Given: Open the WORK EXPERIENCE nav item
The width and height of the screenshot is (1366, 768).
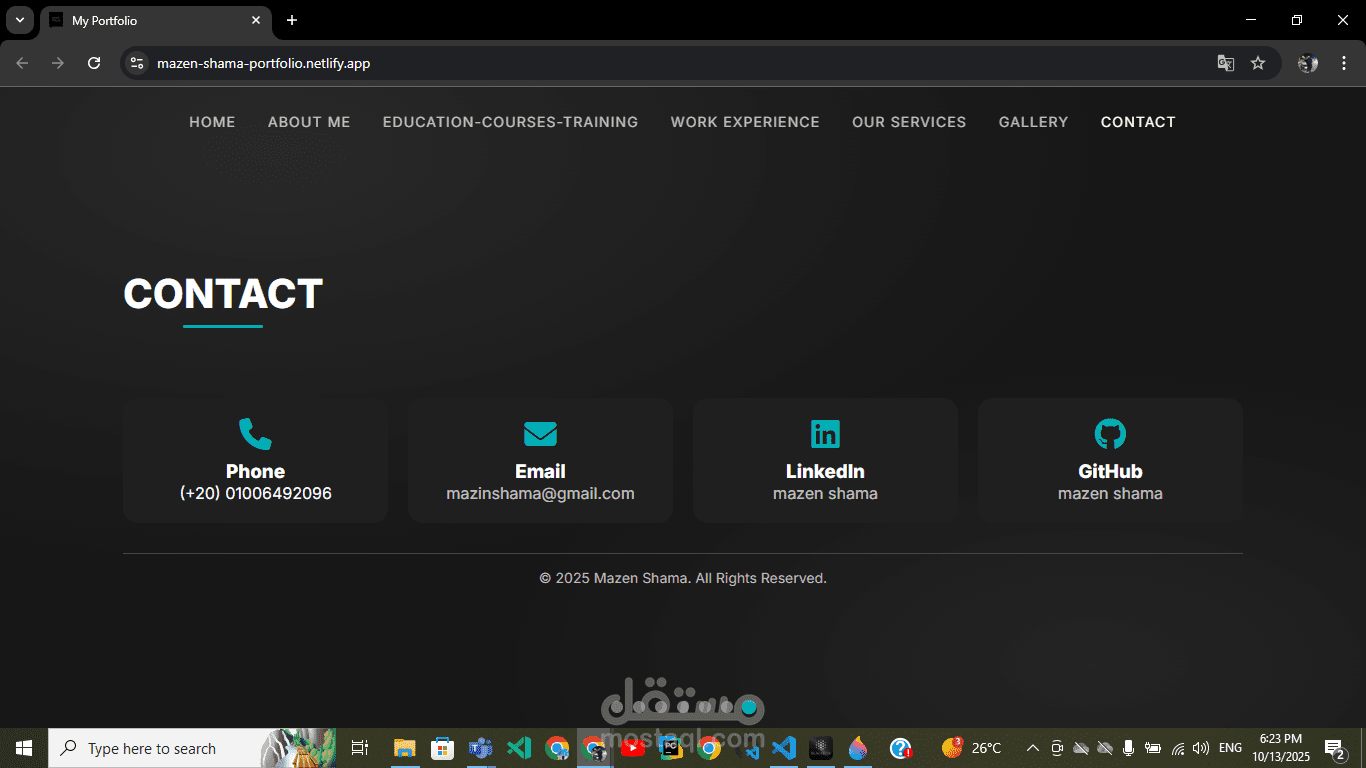Looking at the screenshot, I should 745,122.
